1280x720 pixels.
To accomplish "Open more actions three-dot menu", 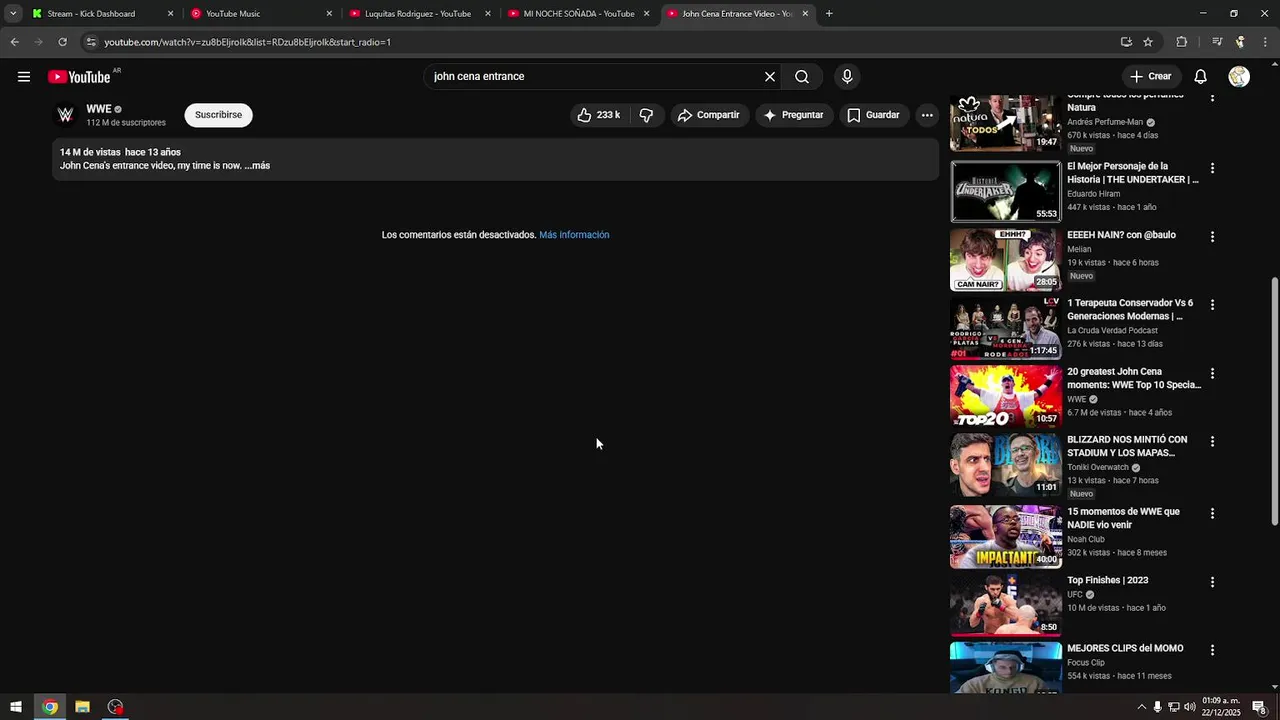I will (x=927, y=115).
